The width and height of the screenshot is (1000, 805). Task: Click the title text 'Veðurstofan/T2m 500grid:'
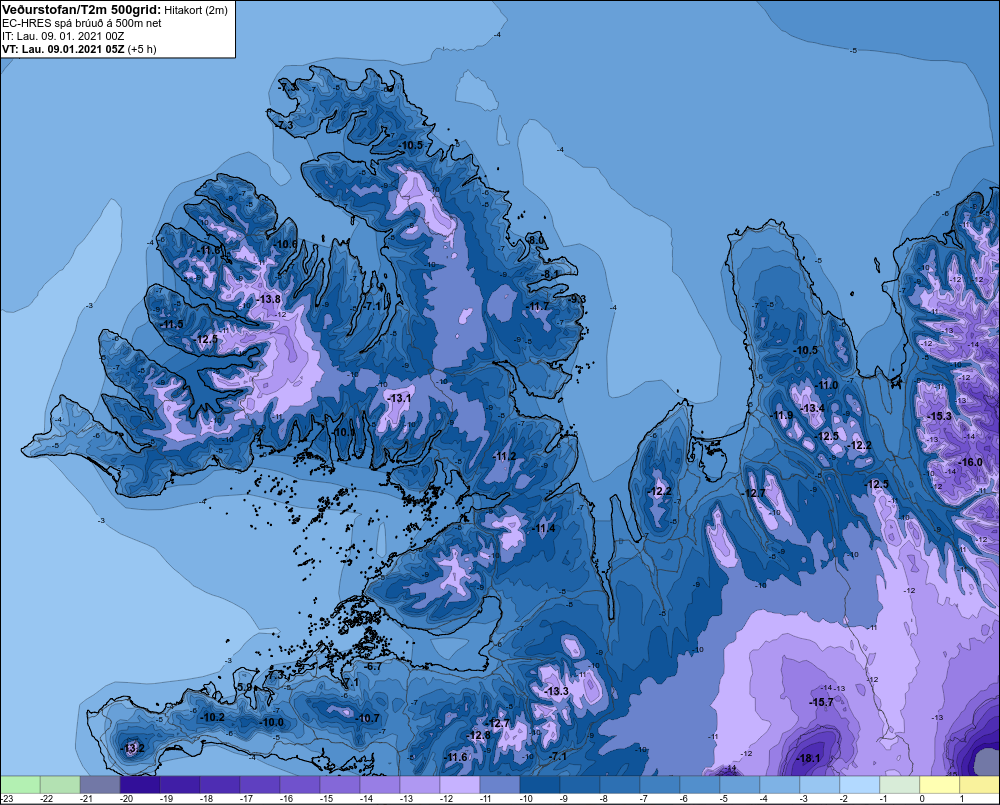tap(82, 10)
